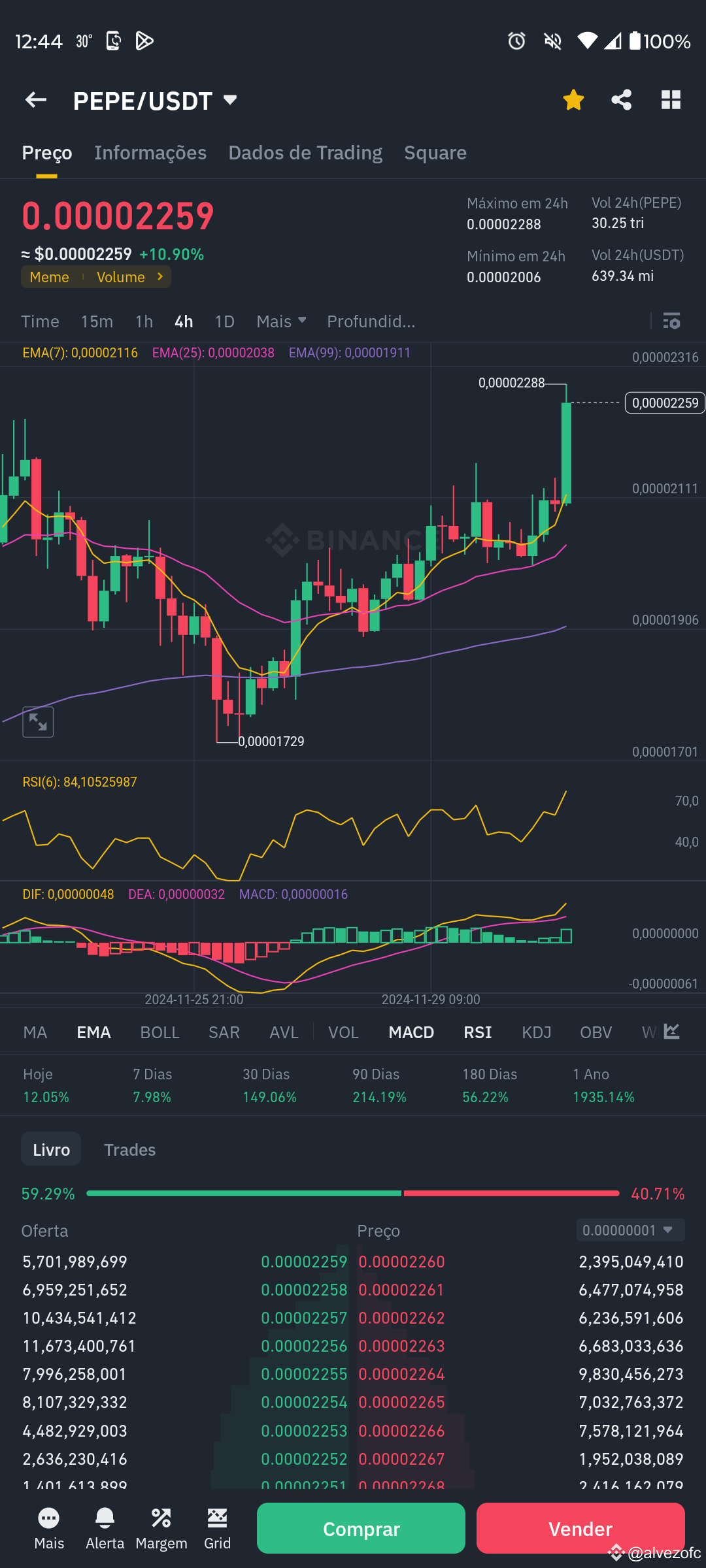706x1568 pixels.
Task: Toggle the OBV indicator
Action: [x=596, y=1032]
